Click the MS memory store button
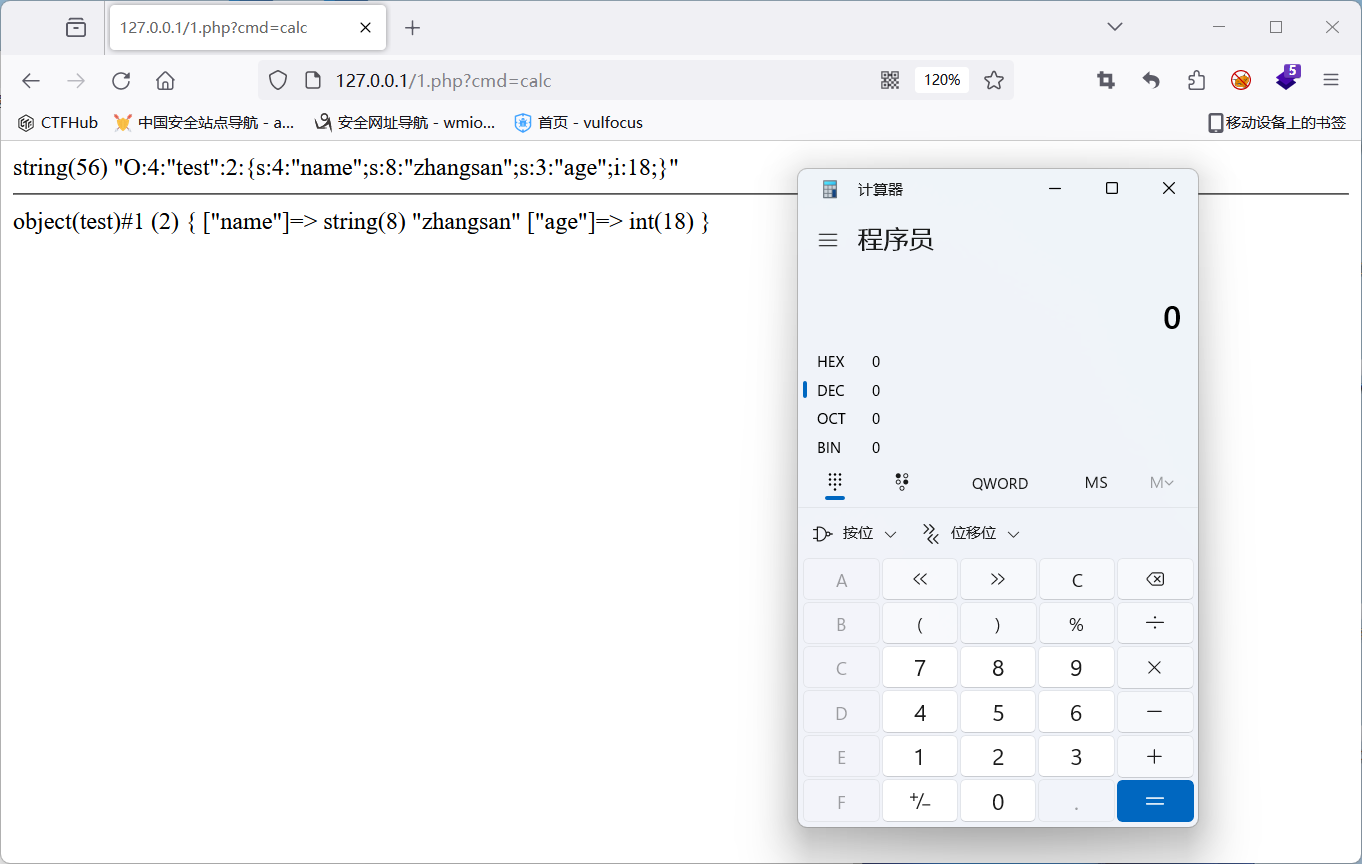Screen dimensions: 1362x864 tap(1096, 483)
